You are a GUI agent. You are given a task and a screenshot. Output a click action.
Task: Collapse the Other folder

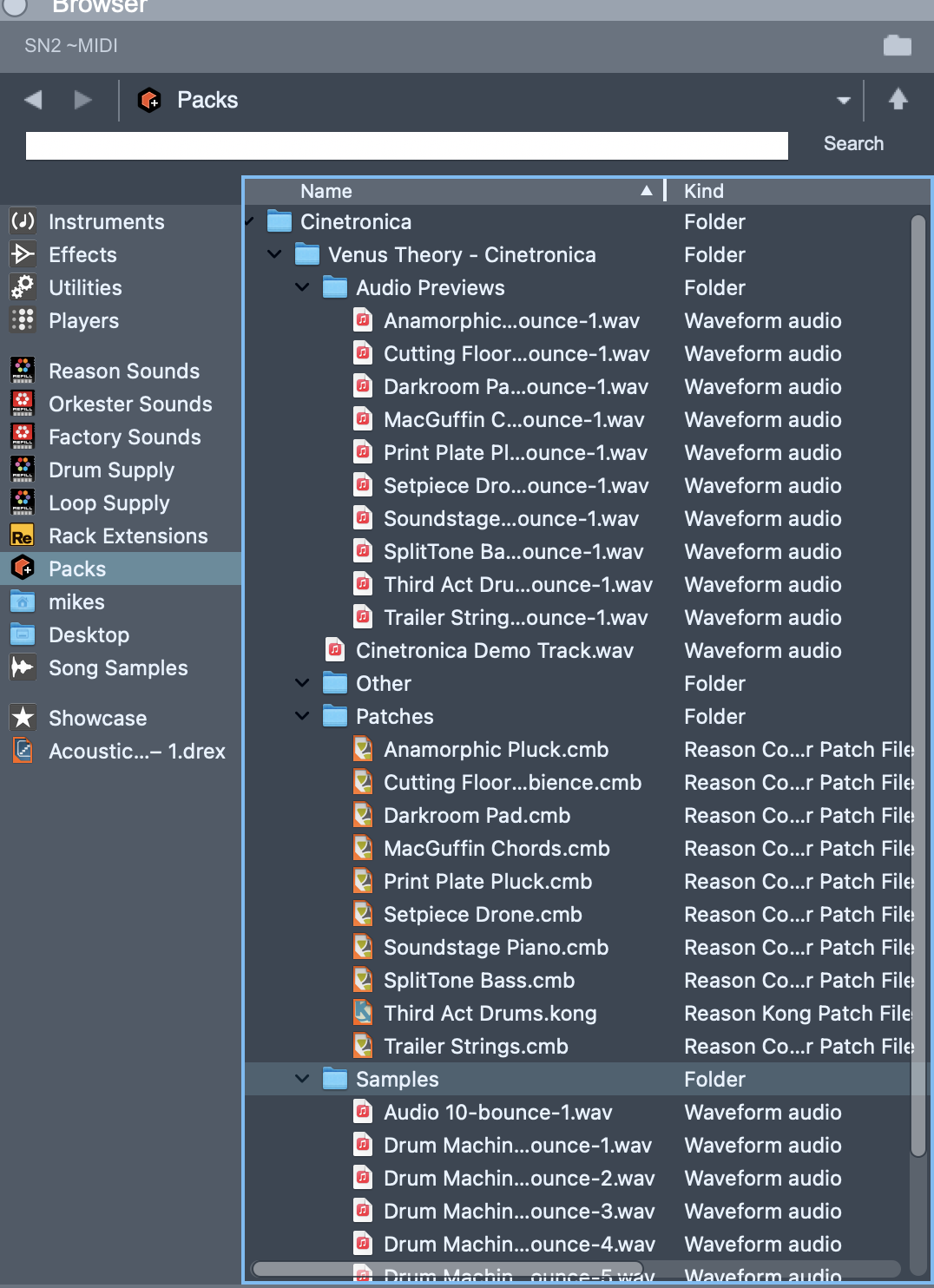coord(302,683)
